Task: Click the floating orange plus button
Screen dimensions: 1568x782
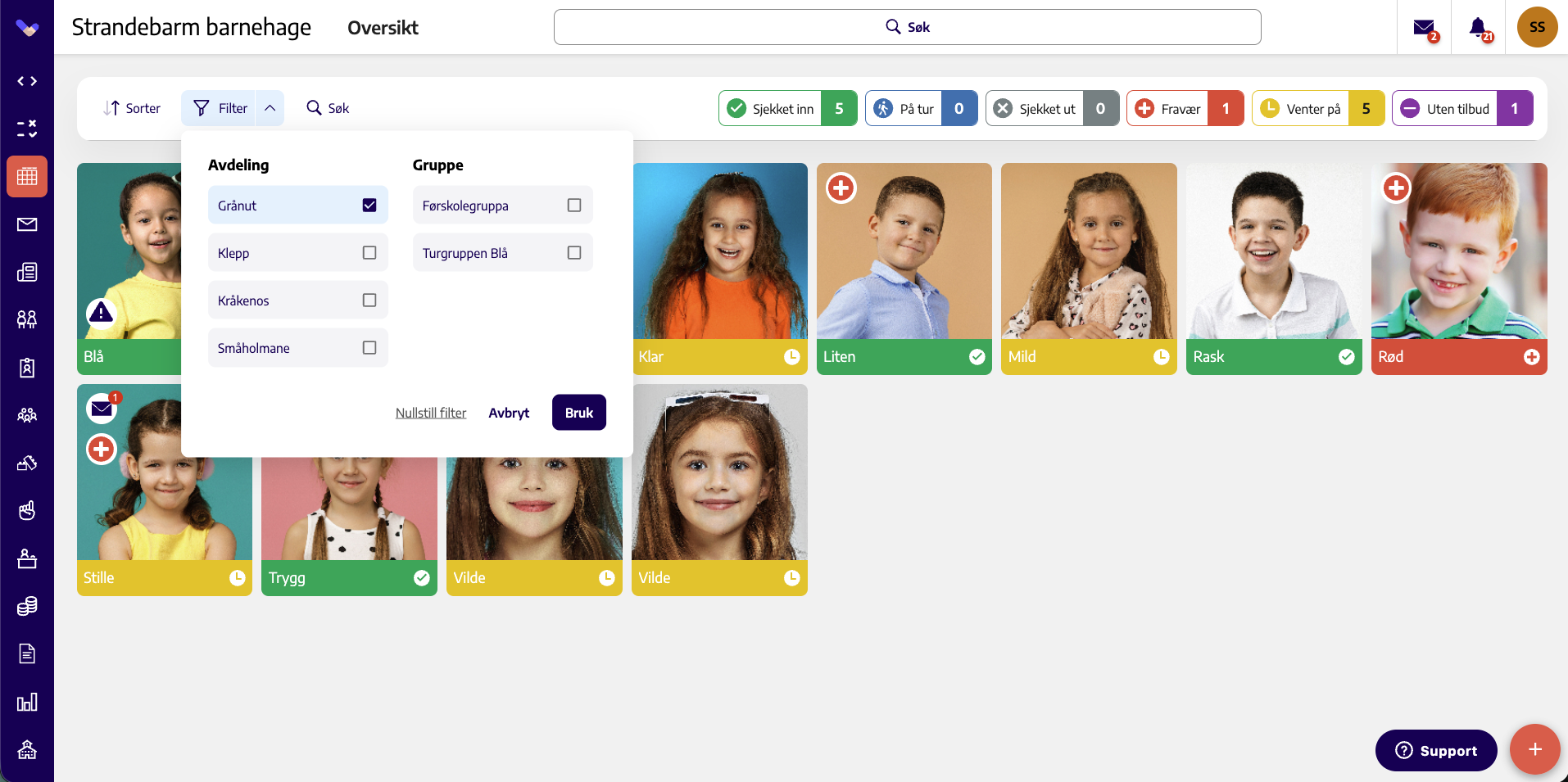Action: click(1534, 749)
